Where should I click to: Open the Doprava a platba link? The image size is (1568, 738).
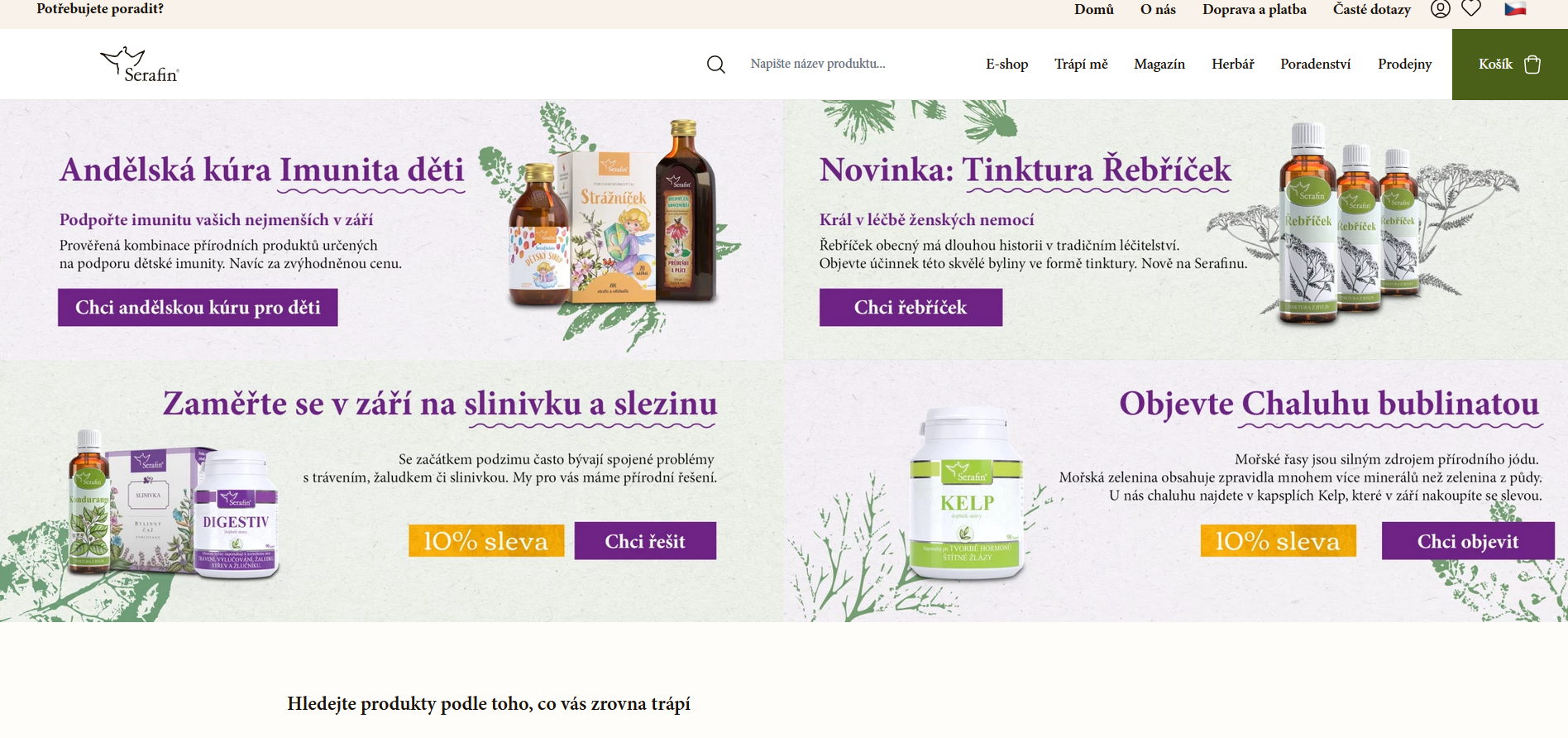1255,10
